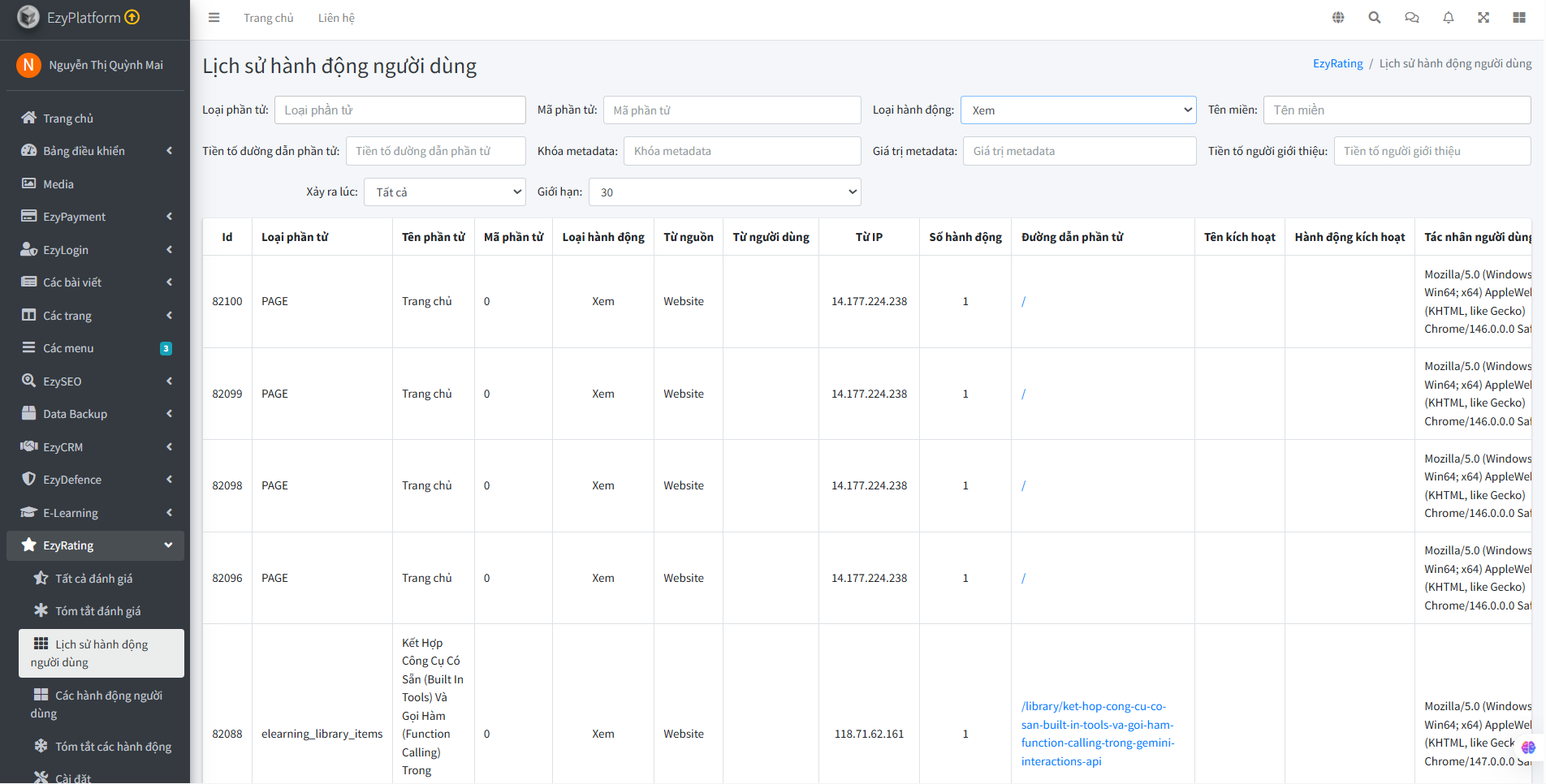Open the Media section in sidebar
The width and height of the screenshot is (1546, 784).
point(58,183)
